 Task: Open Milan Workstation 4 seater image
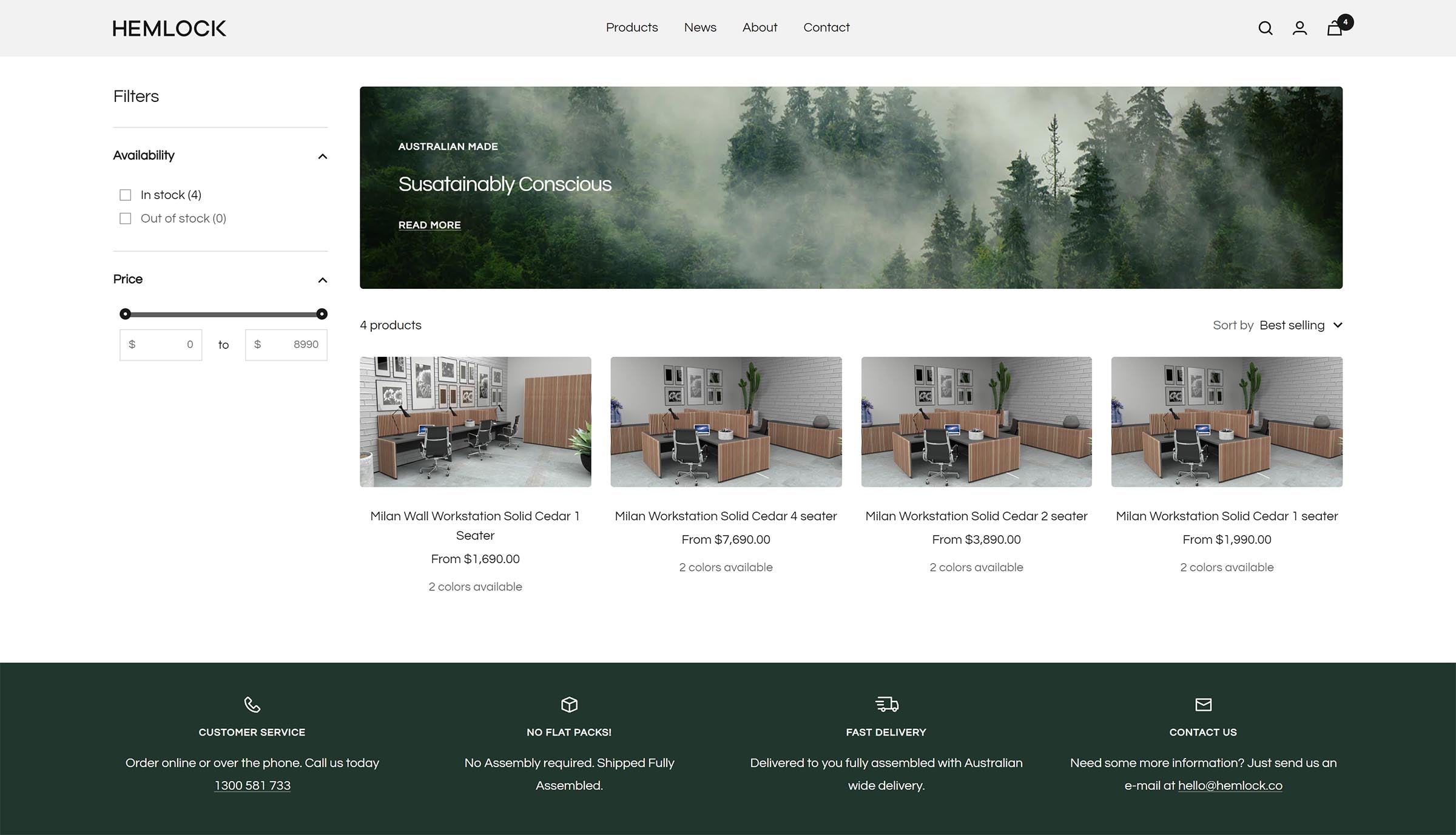coord(726,422)
